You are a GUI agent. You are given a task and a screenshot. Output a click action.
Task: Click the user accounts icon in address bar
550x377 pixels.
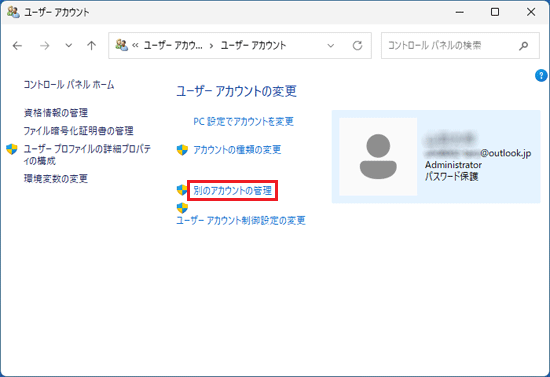[x=122, y=45]
